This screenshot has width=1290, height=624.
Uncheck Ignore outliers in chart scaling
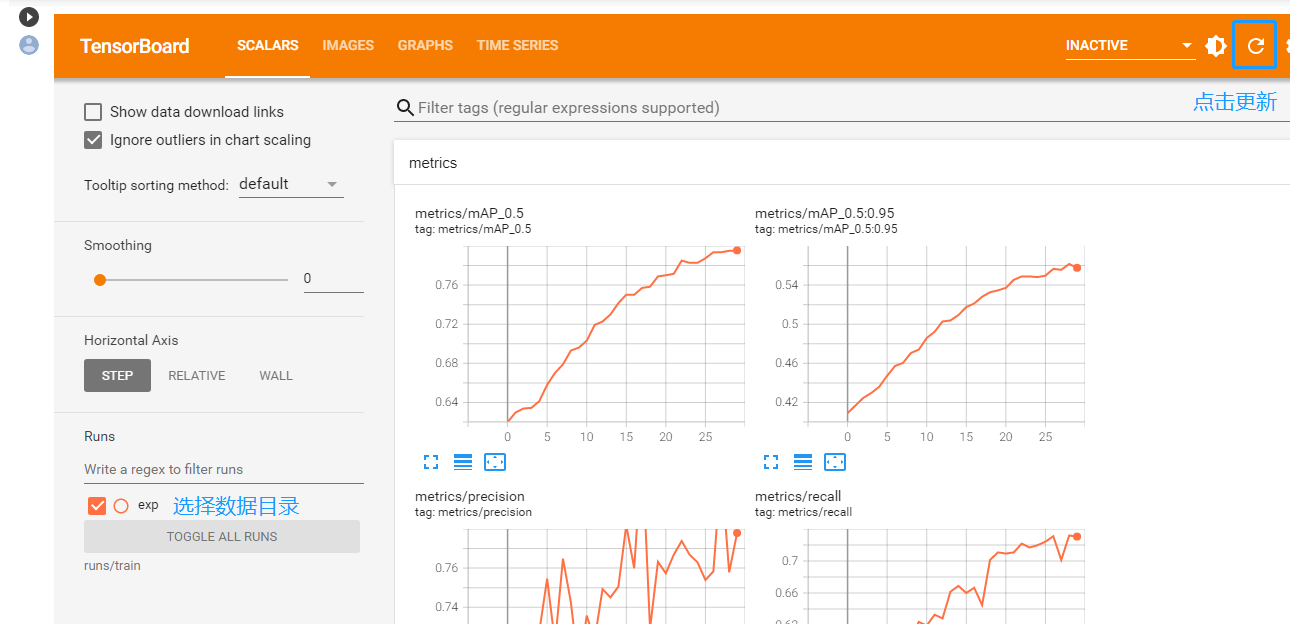pos(93,140)
